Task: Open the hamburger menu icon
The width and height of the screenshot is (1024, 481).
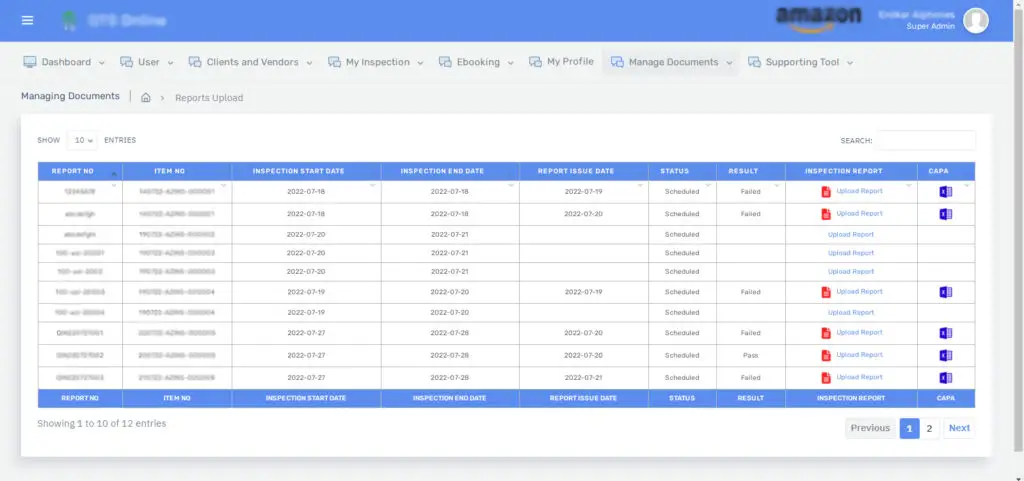Action: pos(27,20)
